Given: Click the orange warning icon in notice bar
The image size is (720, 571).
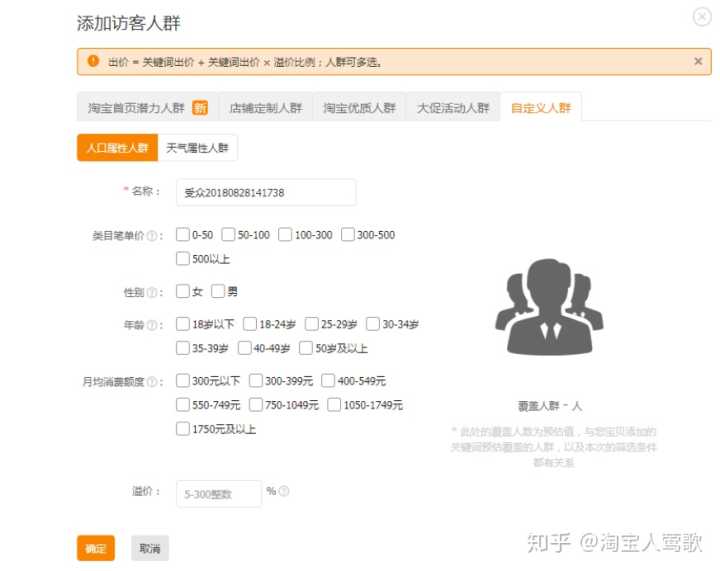Looking at the screenshot, I should click(x=93, y=61).
